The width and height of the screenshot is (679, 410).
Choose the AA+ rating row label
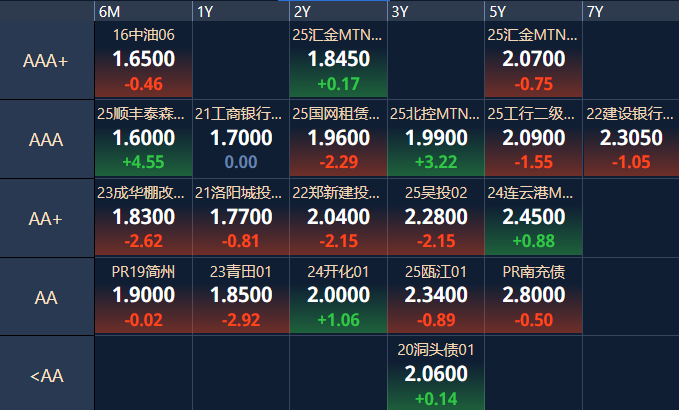[x=46, y=218]
